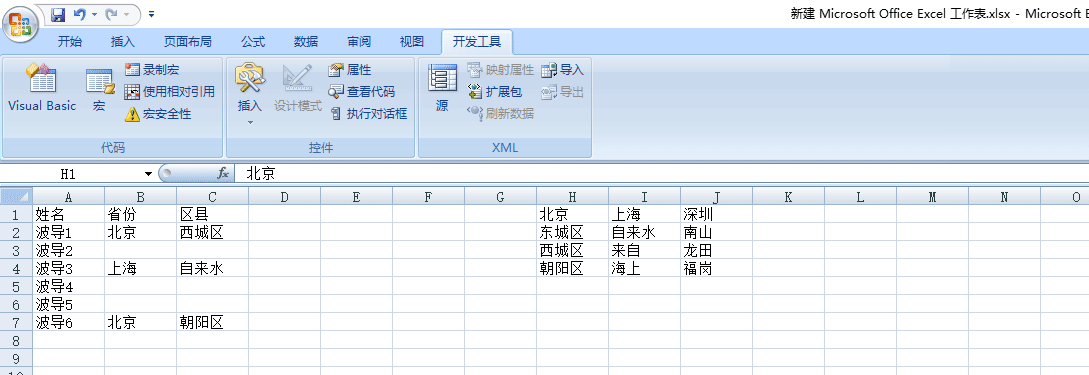This screenshot has height=375, width=1089.
Task: Switch to the 公式 tab
Action: 253,42
